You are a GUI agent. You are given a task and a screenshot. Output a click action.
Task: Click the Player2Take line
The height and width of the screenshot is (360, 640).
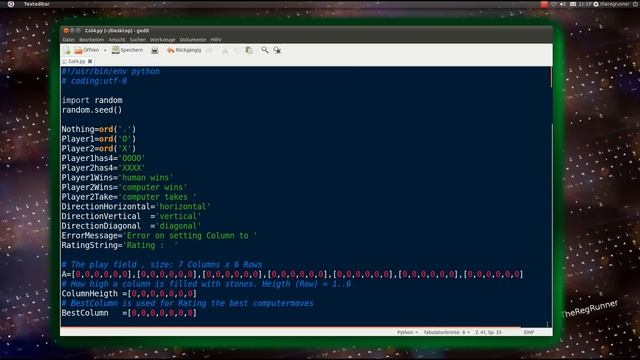click(129, 197)
